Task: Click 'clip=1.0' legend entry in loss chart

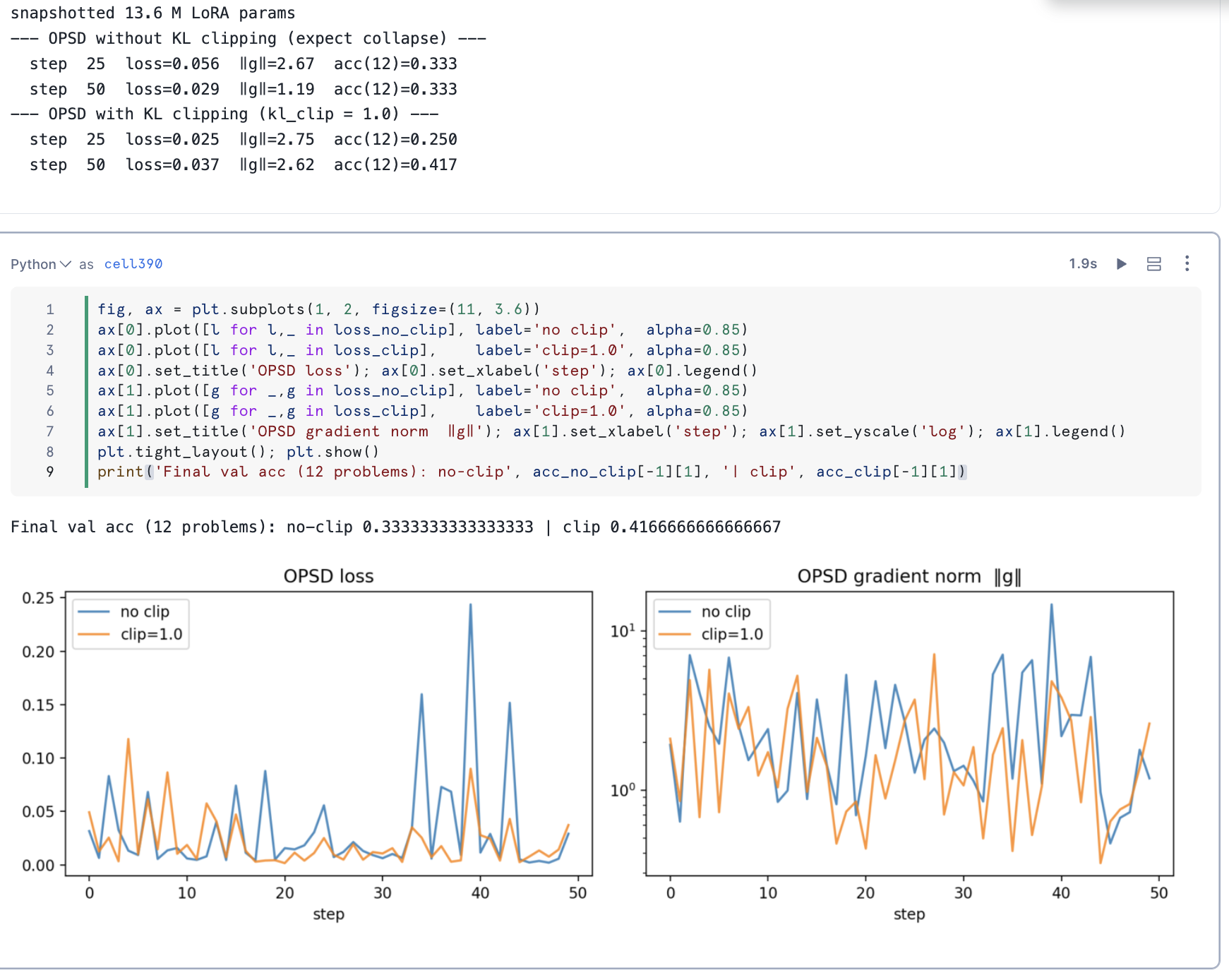Action: (x=131, y=634)
